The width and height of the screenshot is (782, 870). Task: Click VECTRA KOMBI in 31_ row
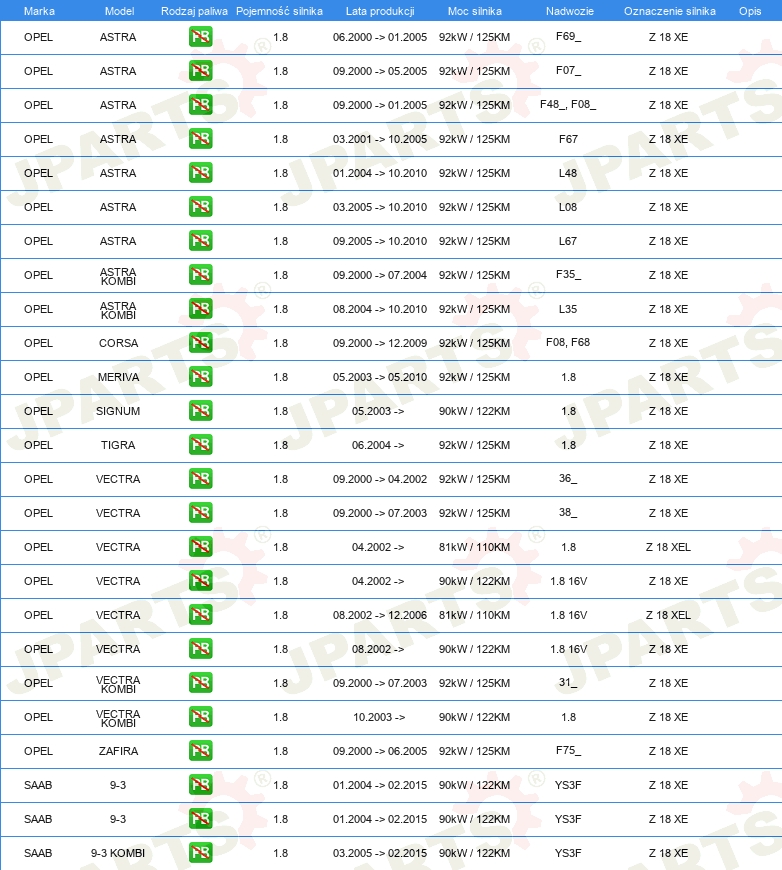118,684
